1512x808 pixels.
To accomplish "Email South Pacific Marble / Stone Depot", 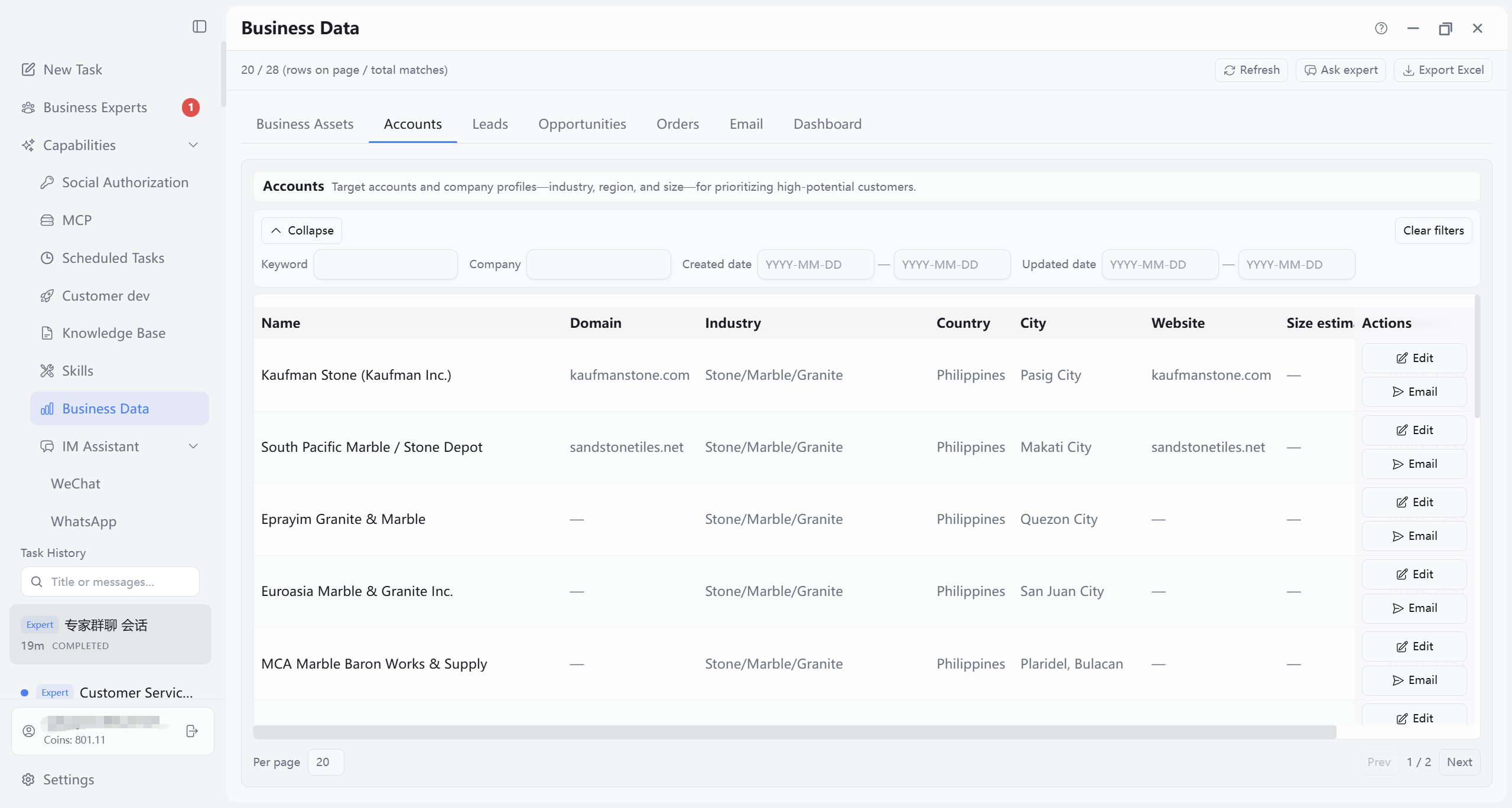I will (1415, 464).
